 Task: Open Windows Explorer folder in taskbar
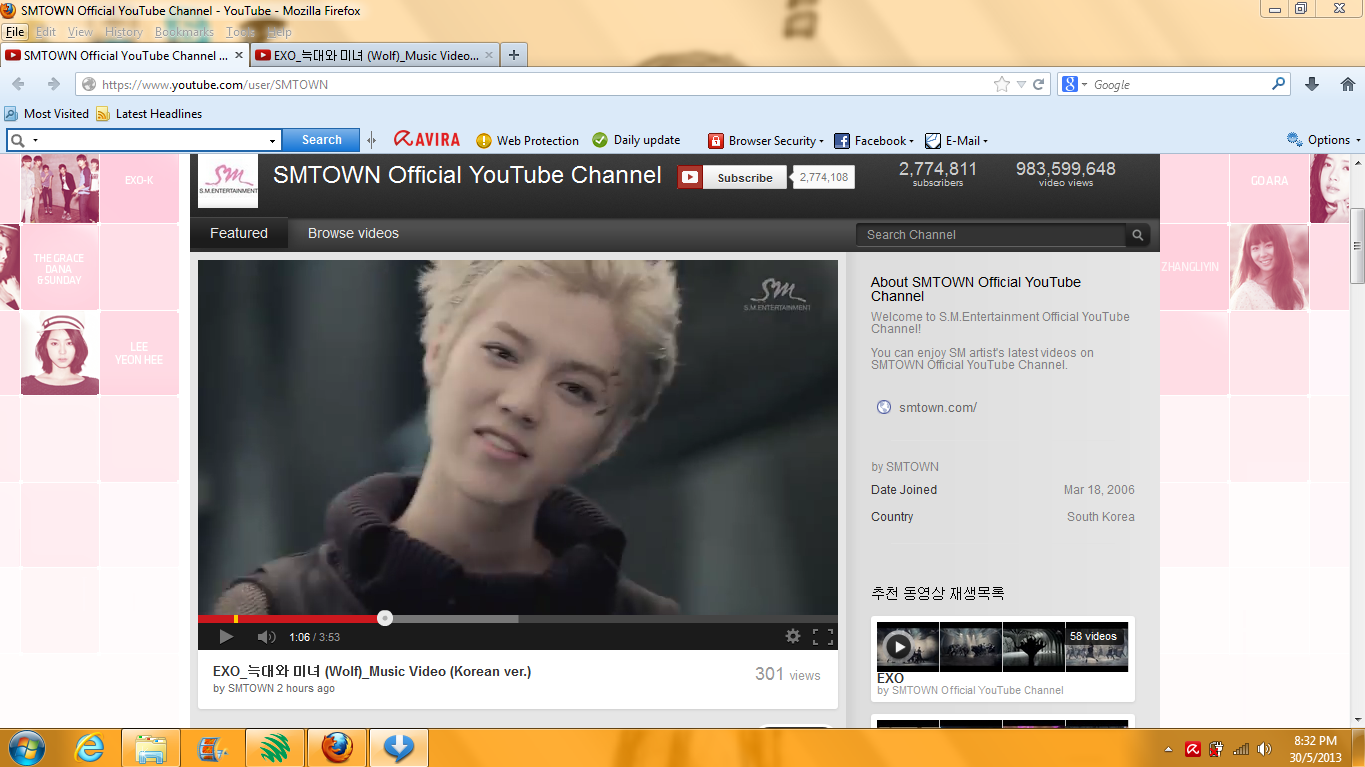coord(151,747)
